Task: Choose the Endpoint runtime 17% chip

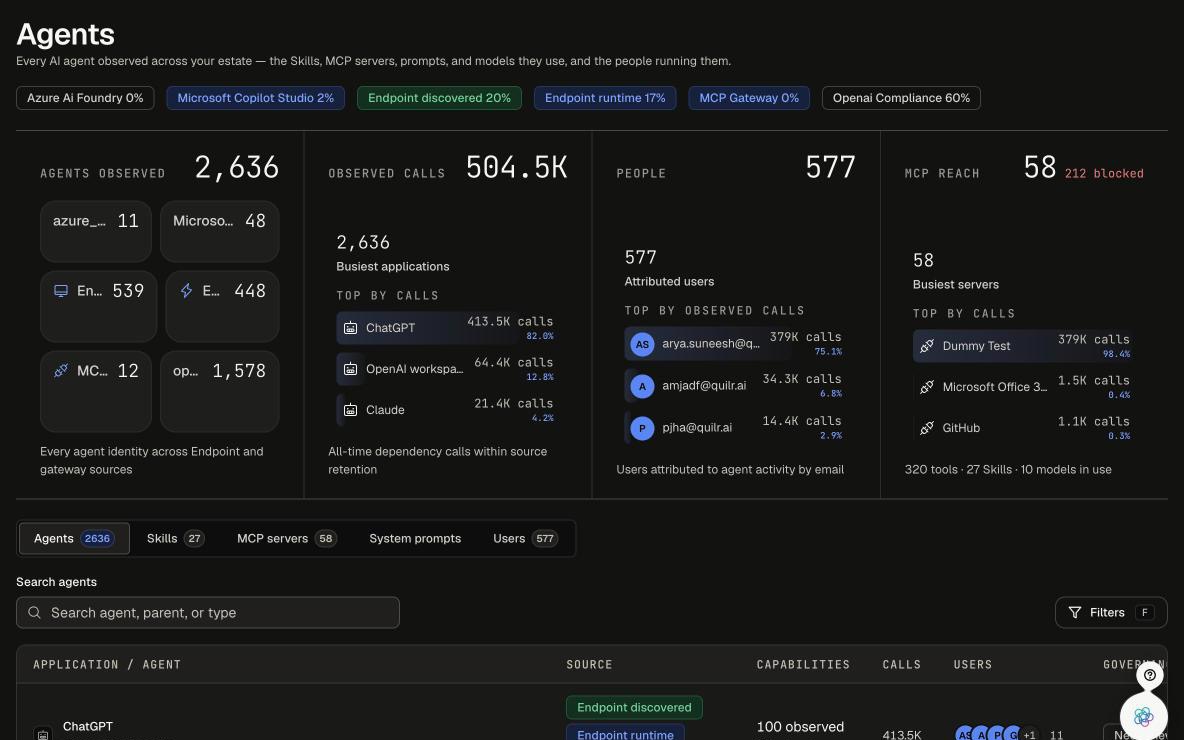Action: [605, 98]
